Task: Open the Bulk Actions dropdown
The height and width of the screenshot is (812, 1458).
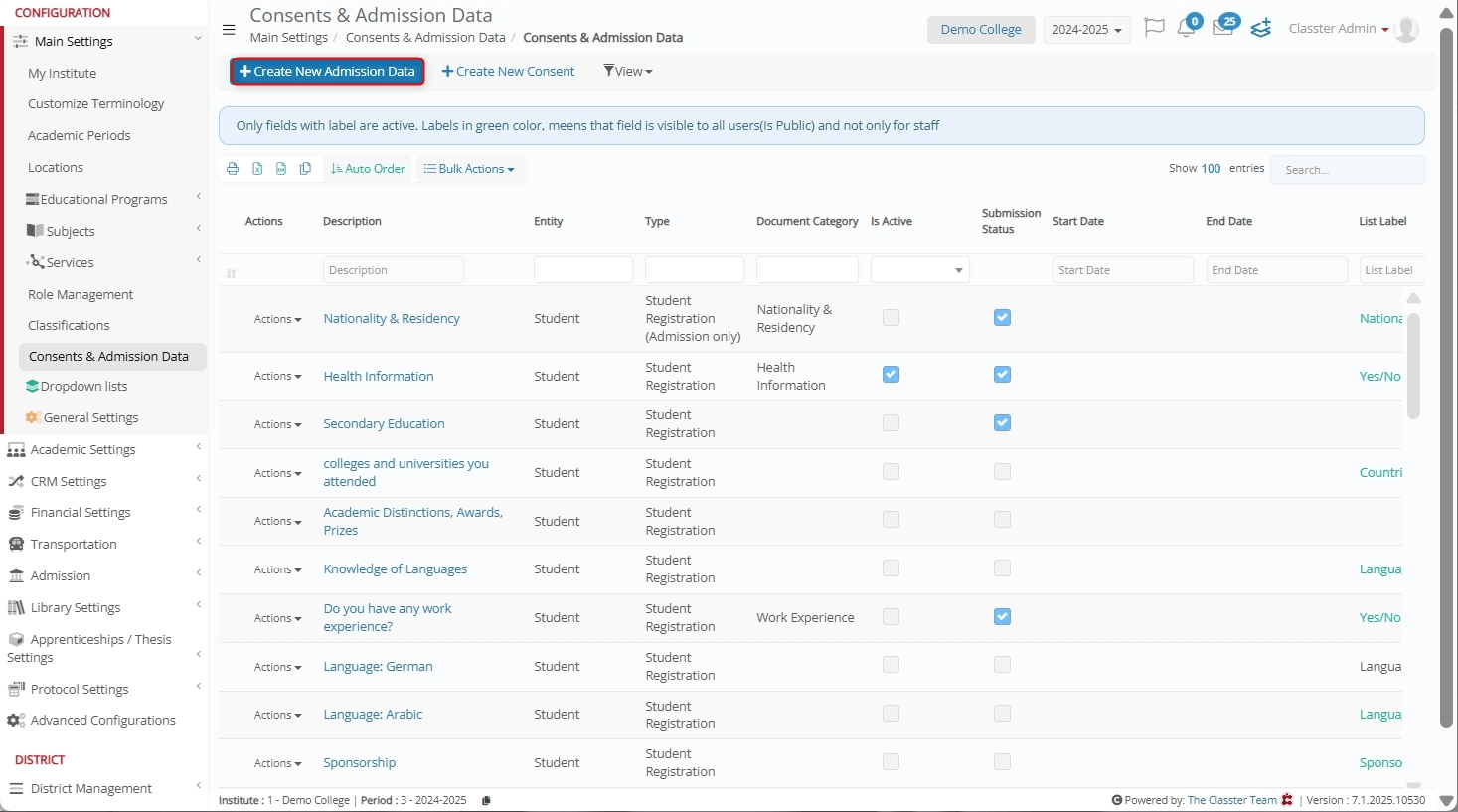Action: coord(469,169)
